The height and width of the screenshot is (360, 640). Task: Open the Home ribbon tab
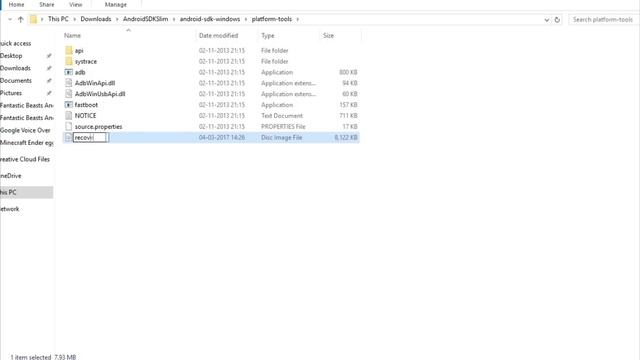16,4
